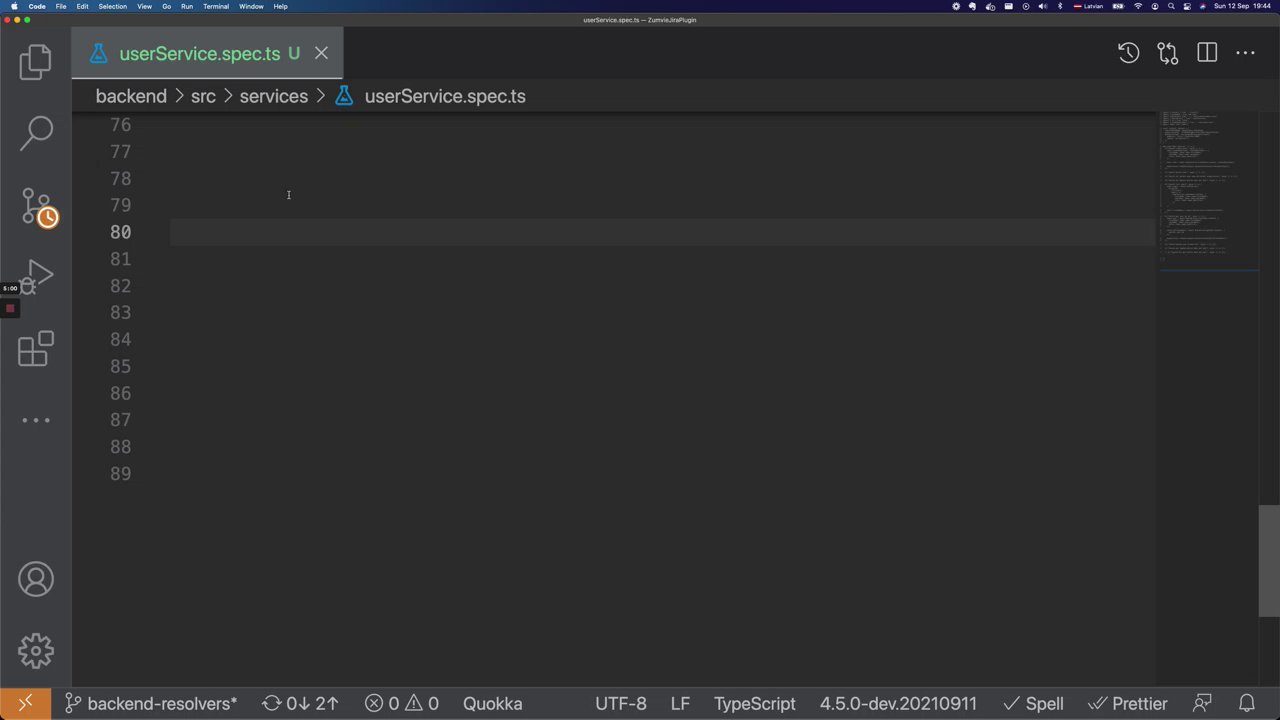The height and width of the screenshot is (720, 1280).
Task: Open the Manage gear icon
Action: coord(36,651)
